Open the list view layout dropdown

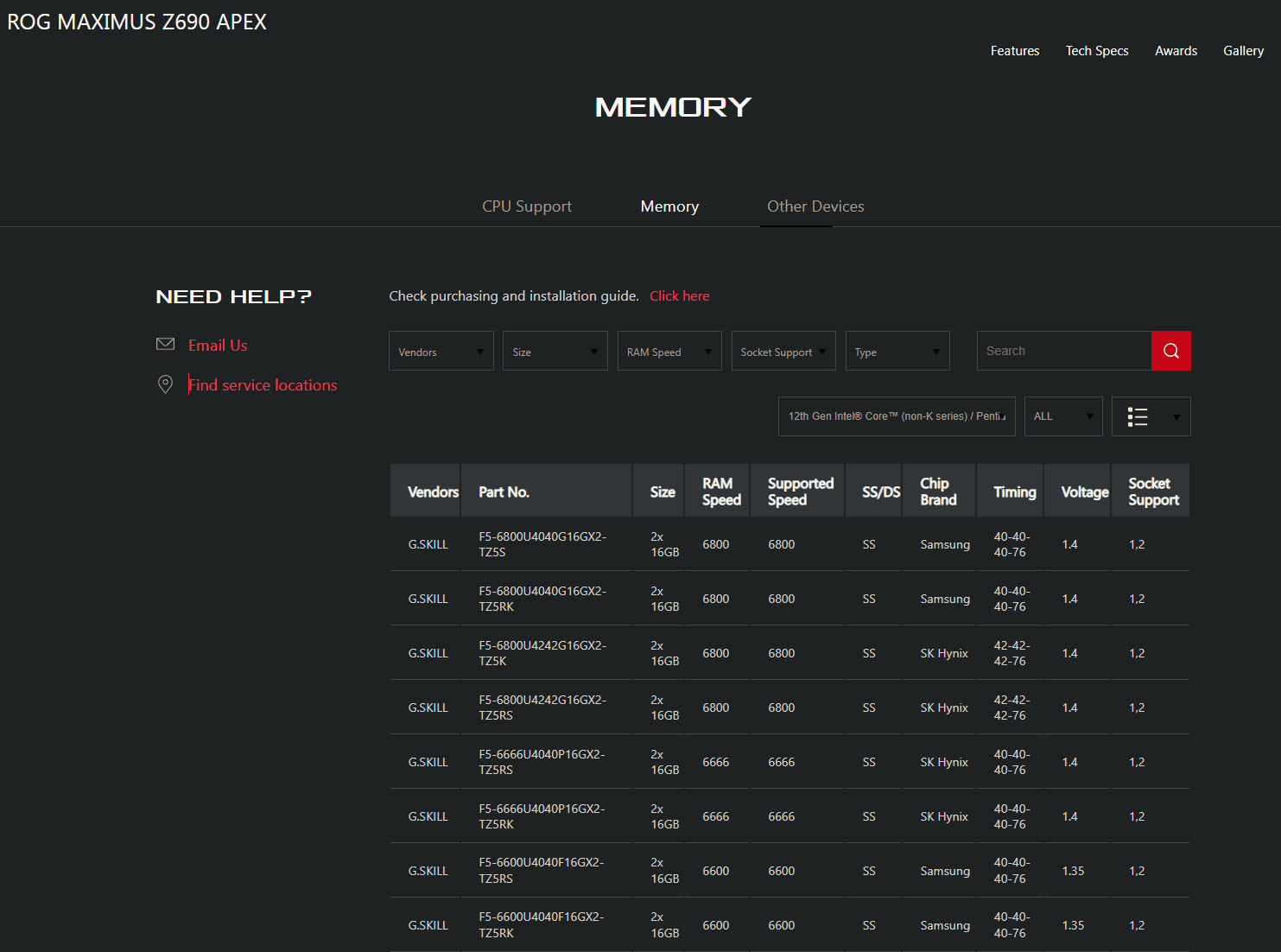tap(1151, 416)
